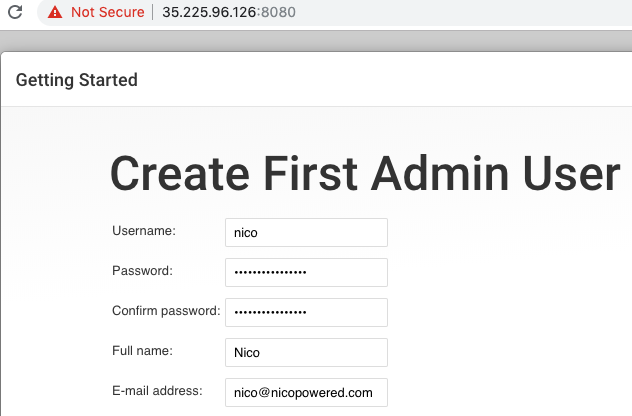Click blank header area right of Getting Started
Viewport: 632px width, 416px height.
400,80
